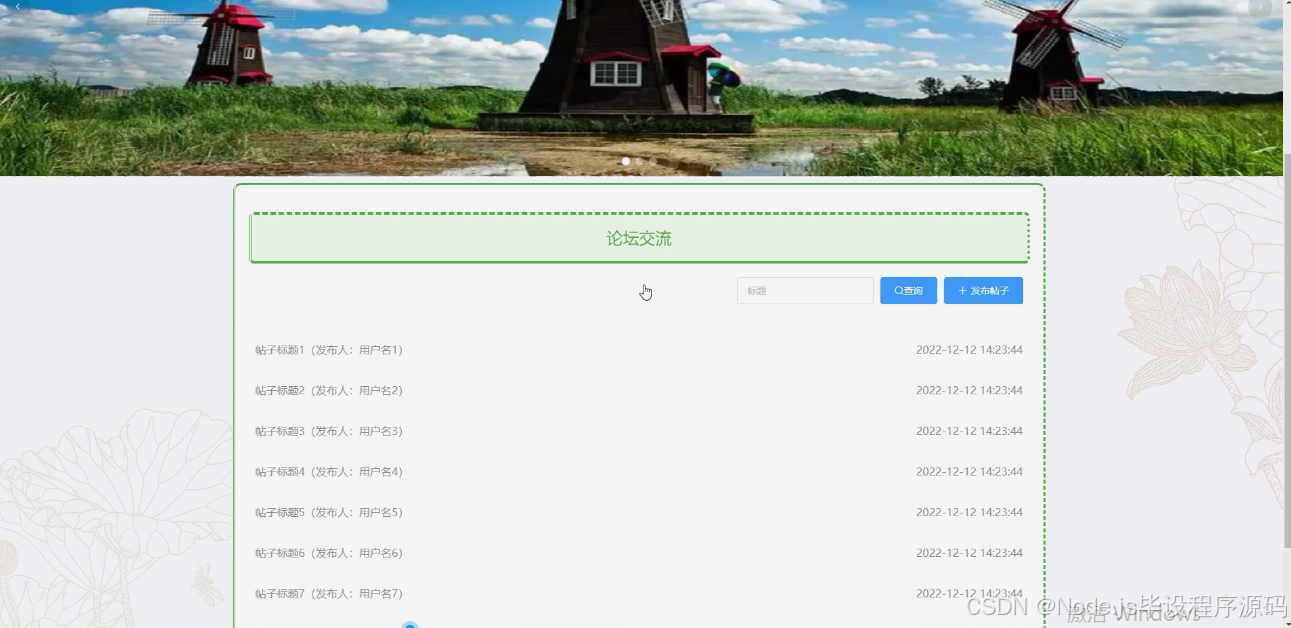The width and height of the screenshot is (1291, 628).
Task: Click the blue floating circle button at bottom
Action: 410,625
